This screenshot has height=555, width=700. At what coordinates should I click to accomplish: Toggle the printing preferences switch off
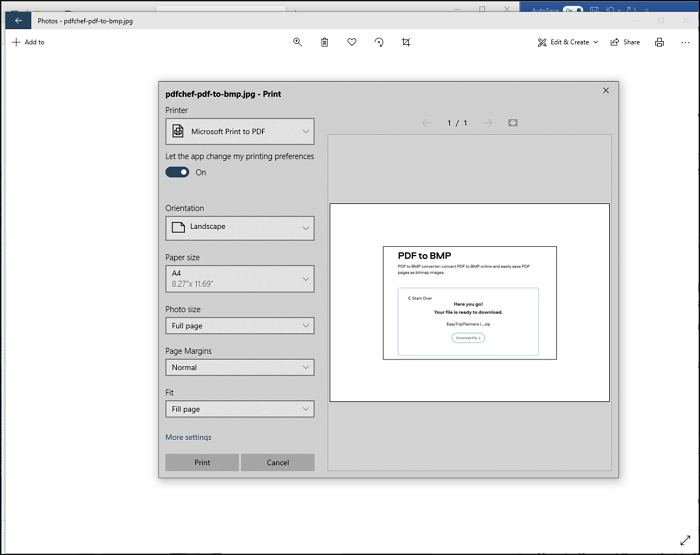178,172
